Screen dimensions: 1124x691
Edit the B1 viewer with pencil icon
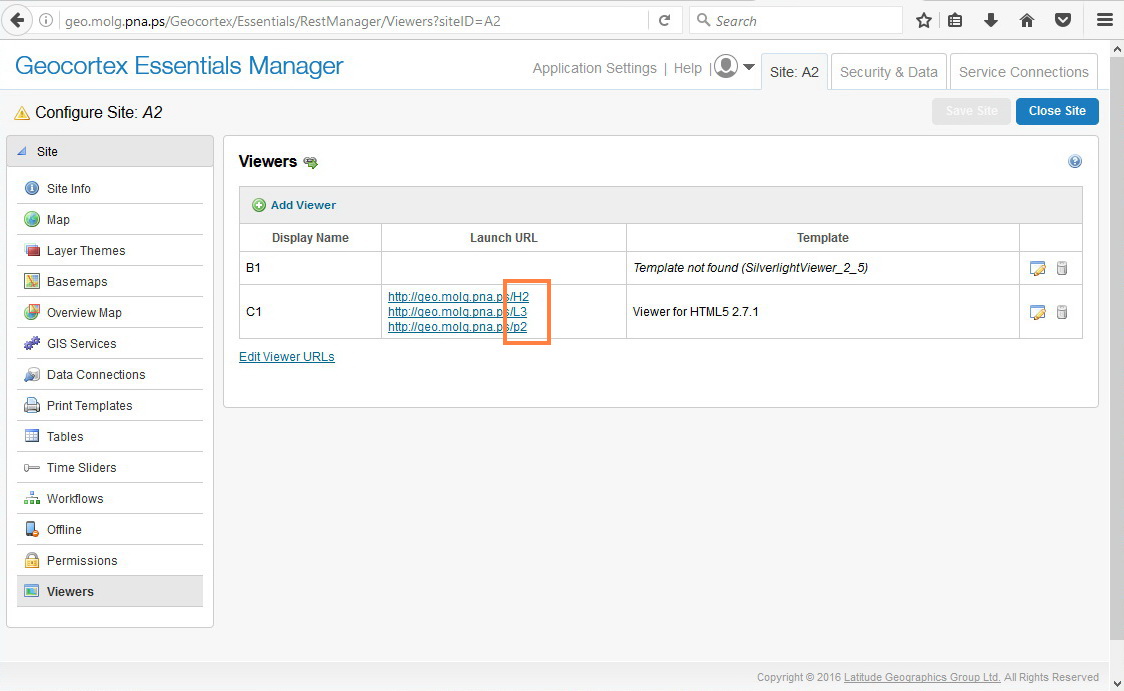point(1037,268)
